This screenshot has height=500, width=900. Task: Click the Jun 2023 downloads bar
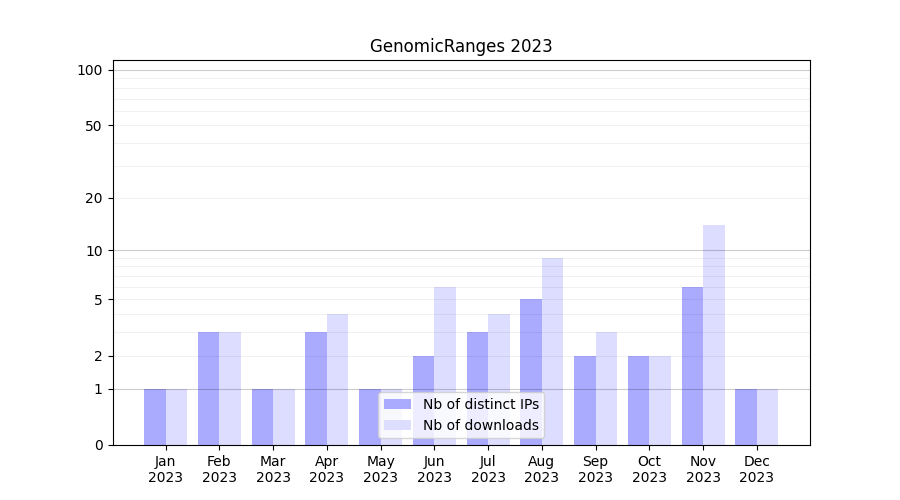point(445,340)
